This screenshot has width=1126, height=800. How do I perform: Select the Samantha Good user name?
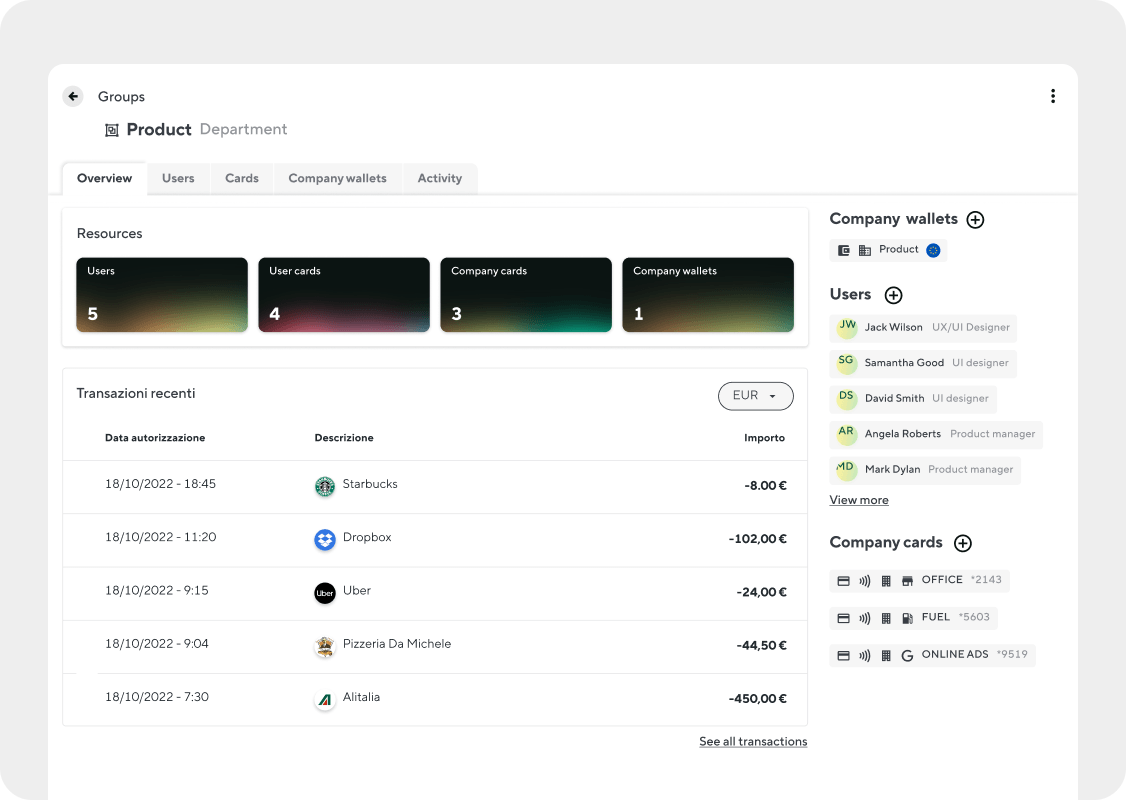tap(904, 363)
